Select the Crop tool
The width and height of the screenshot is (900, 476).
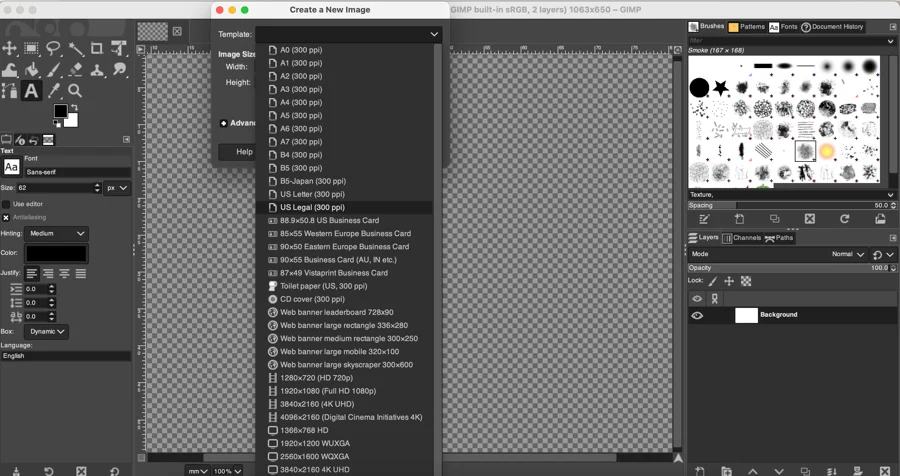click(97, 48)
